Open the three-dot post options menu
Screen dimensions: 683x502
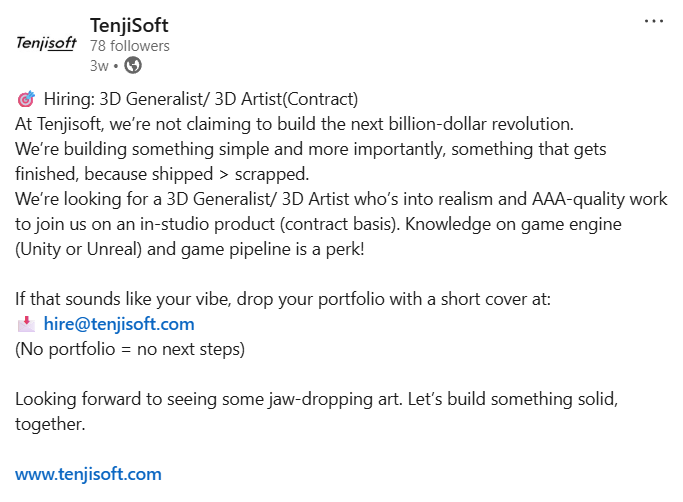pyautogui.click(x=653, y=20)
